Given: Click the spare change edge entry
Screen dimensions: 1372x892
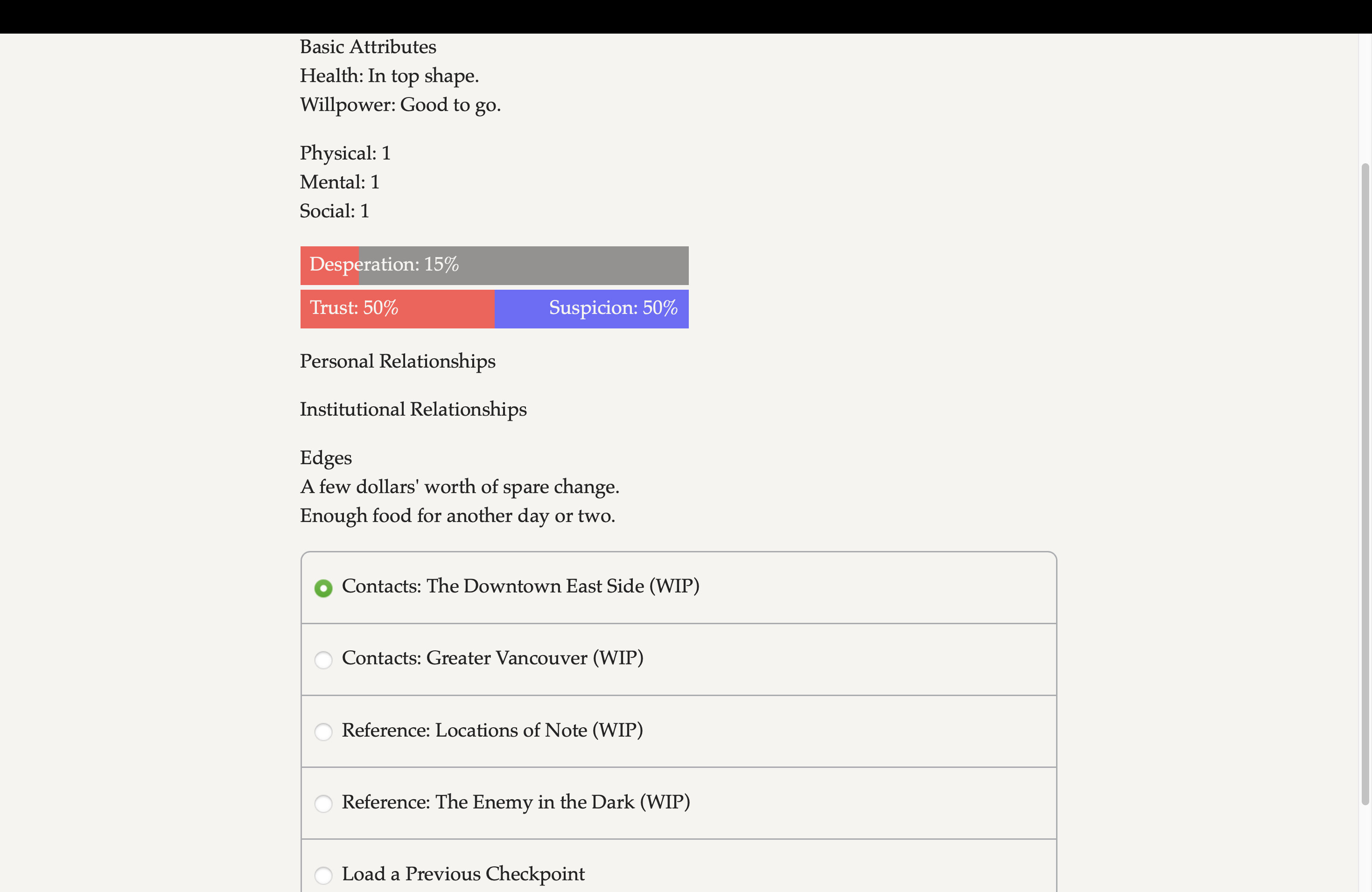Looking at the screenshot, I should [460, 486].
